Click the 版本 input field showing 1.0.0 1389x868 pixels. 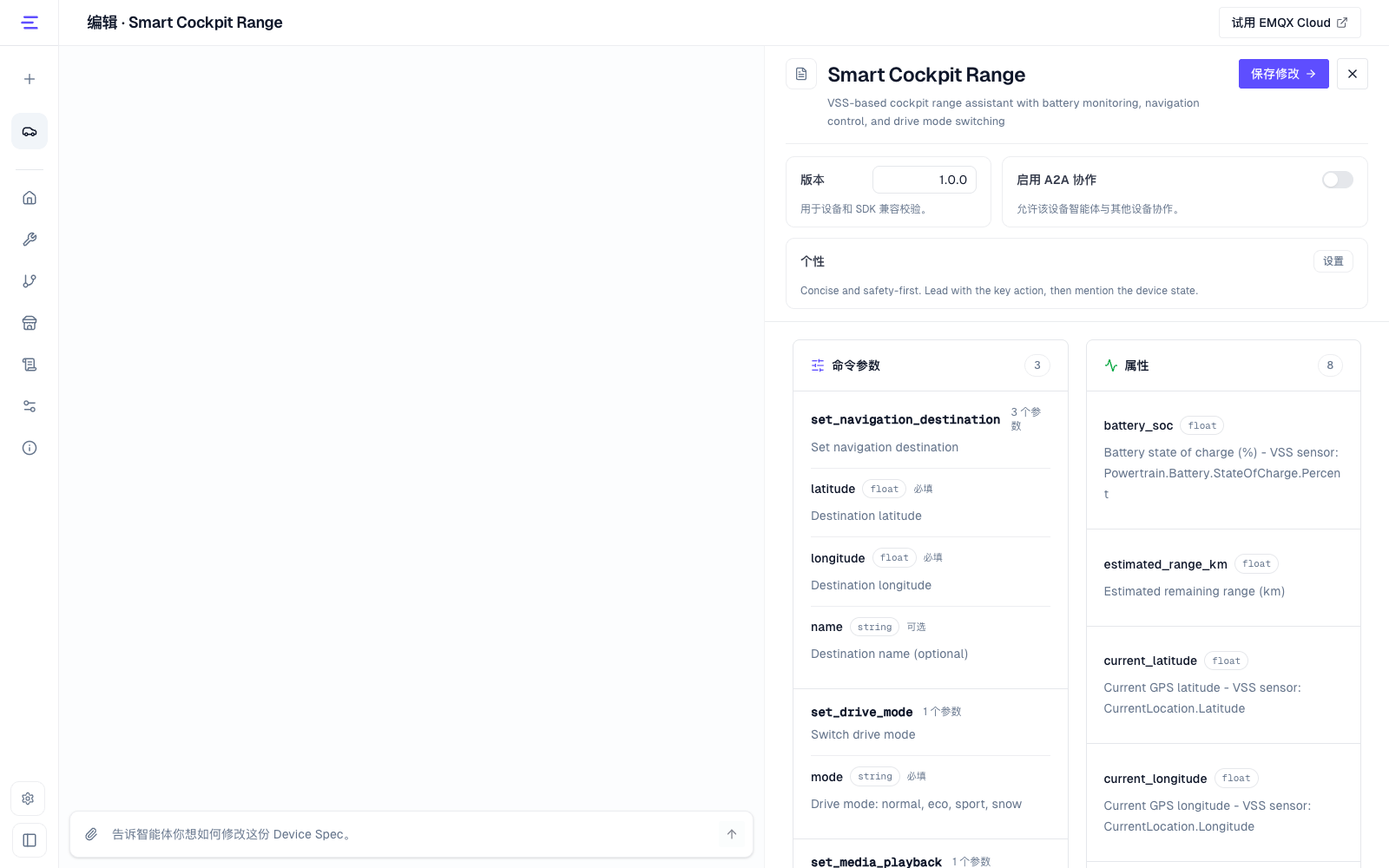[x=925, y=180]
